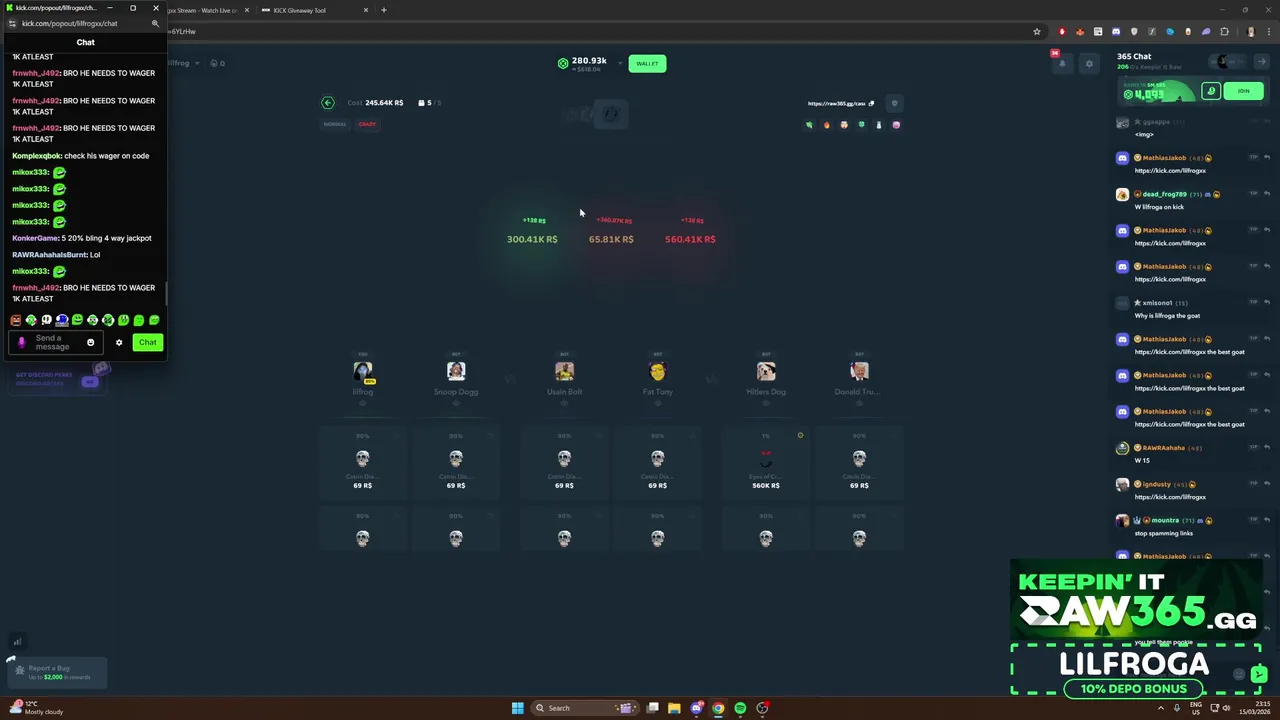This screenshot has width=1280, height=720.
Task: Bookmark this page with the star icon
Action: [1037, 31]
